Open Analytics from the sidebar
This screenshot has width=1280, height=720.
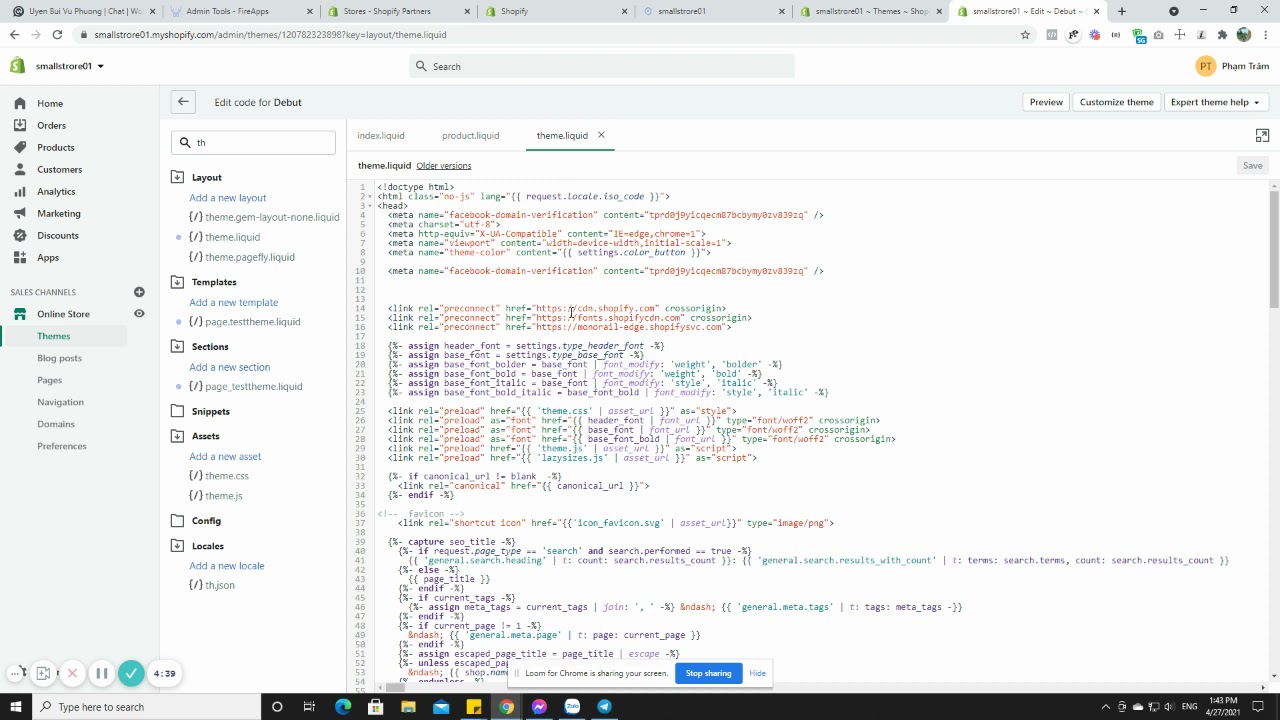56,191
